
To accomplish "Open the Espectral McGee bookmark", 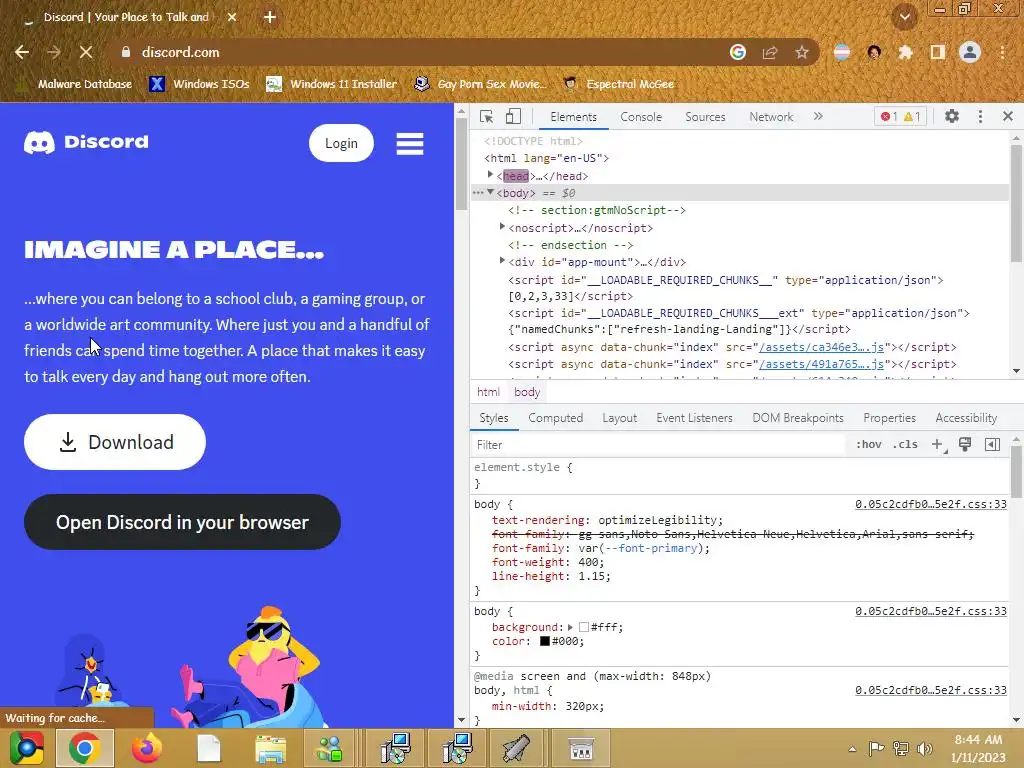I will click(x=618, y=84).
